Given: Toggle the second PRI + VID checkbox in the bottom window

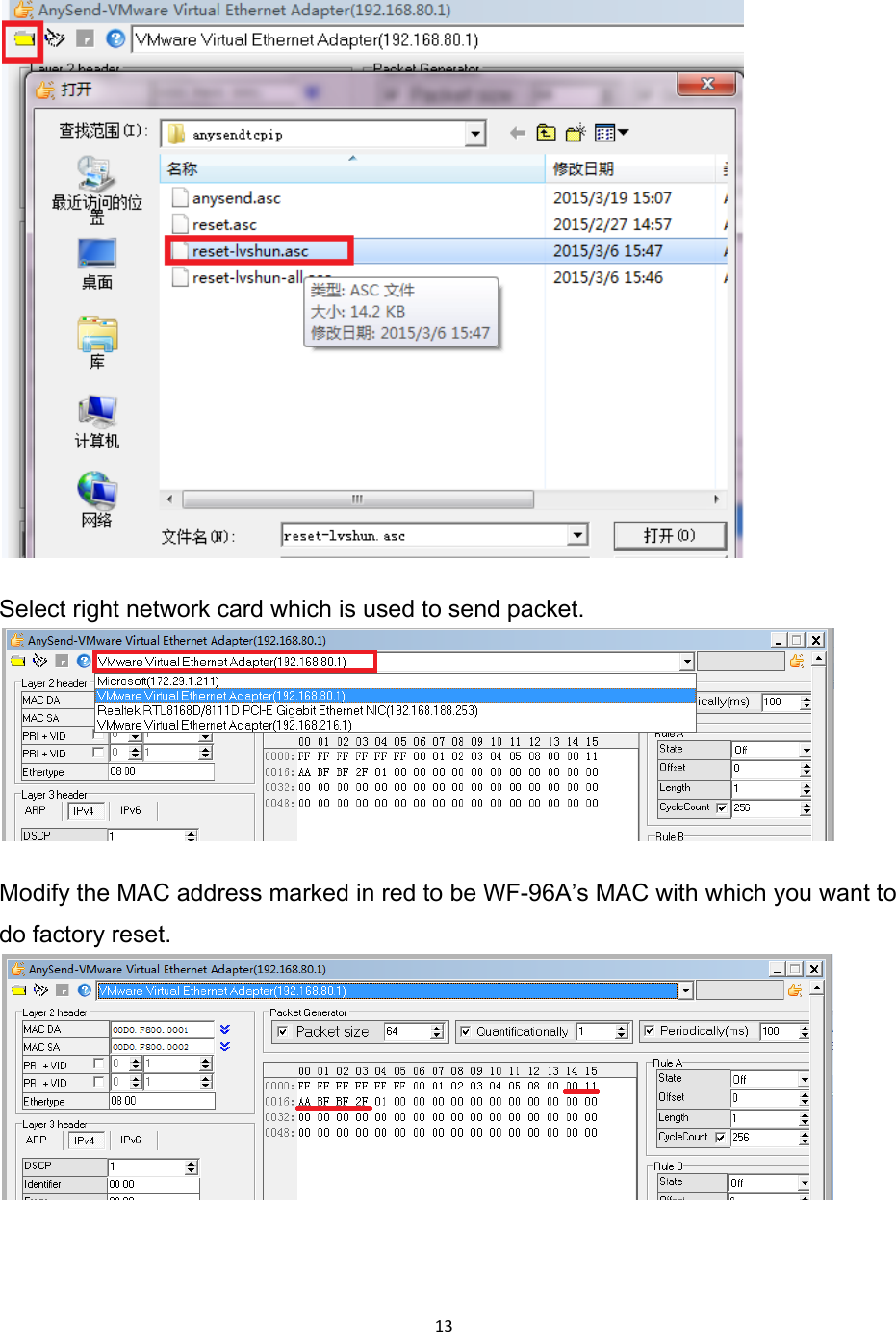Looking at the screenshot, I should pos(98,1082).
